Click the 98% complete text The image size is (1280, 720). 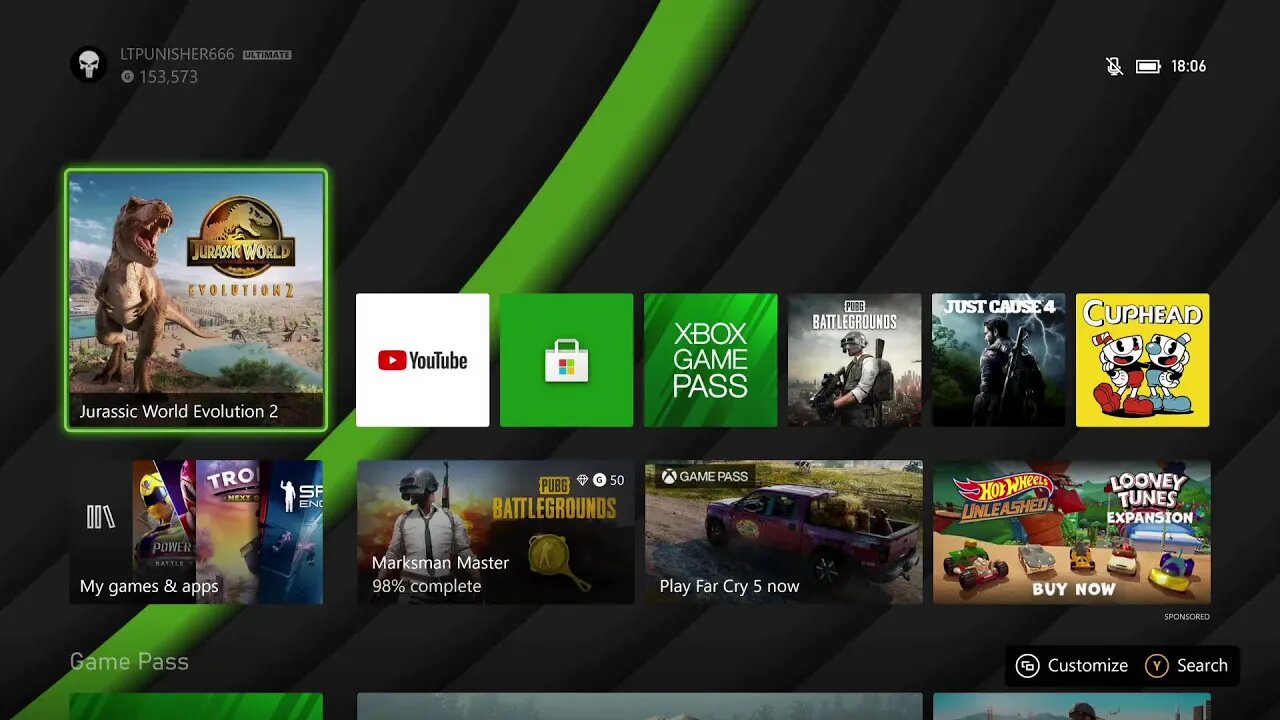[427, 586]
